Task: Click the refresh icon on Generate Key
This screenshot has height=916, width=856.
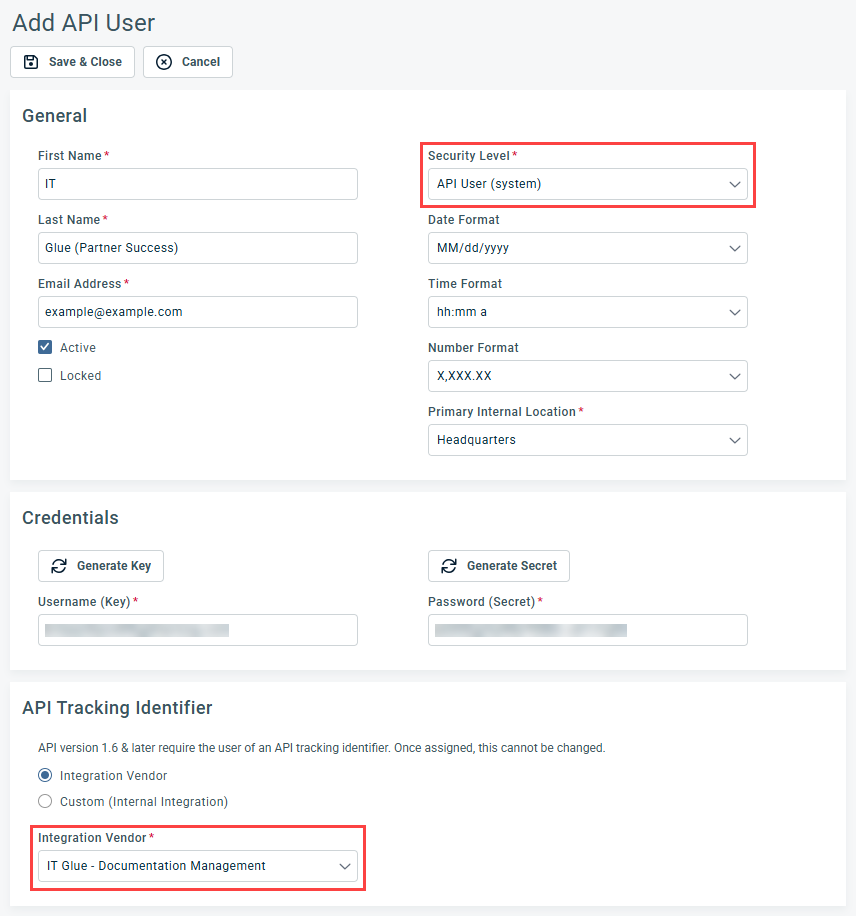Action: (x=59, y=566)
